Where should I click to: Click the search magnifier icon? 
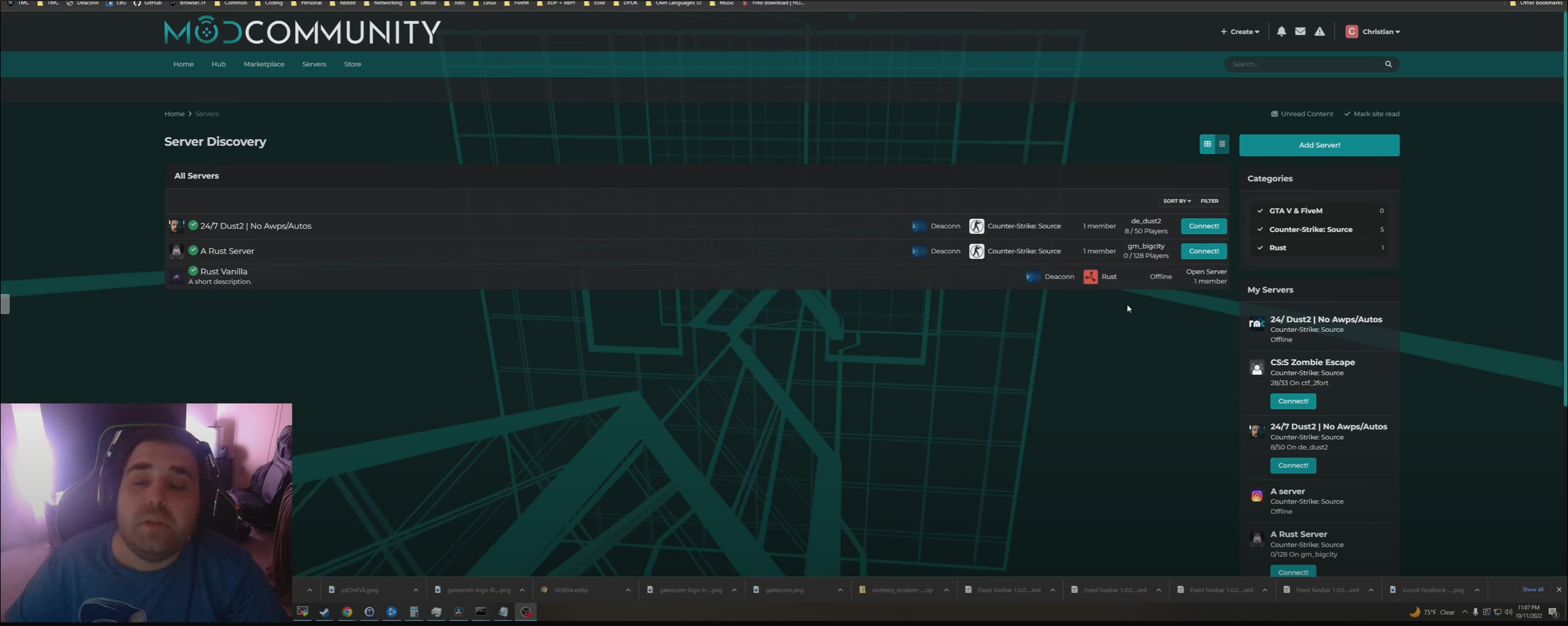click(x=1388, y=64)
